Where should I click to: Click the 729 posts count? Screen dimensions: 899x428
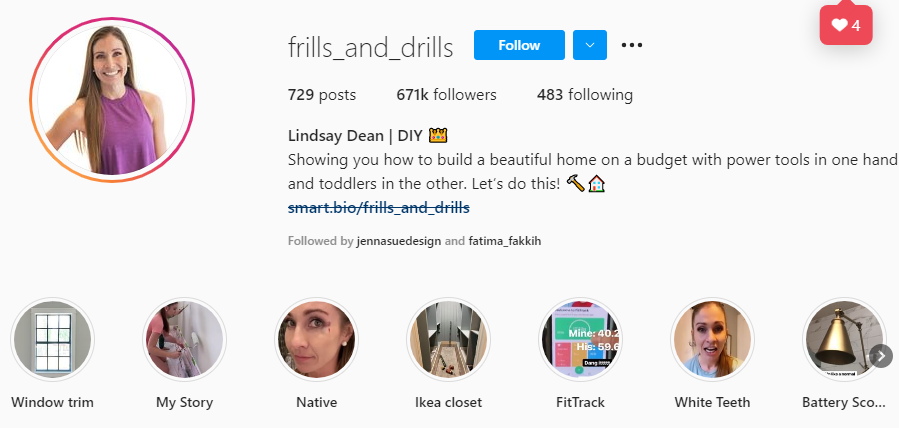322,95
